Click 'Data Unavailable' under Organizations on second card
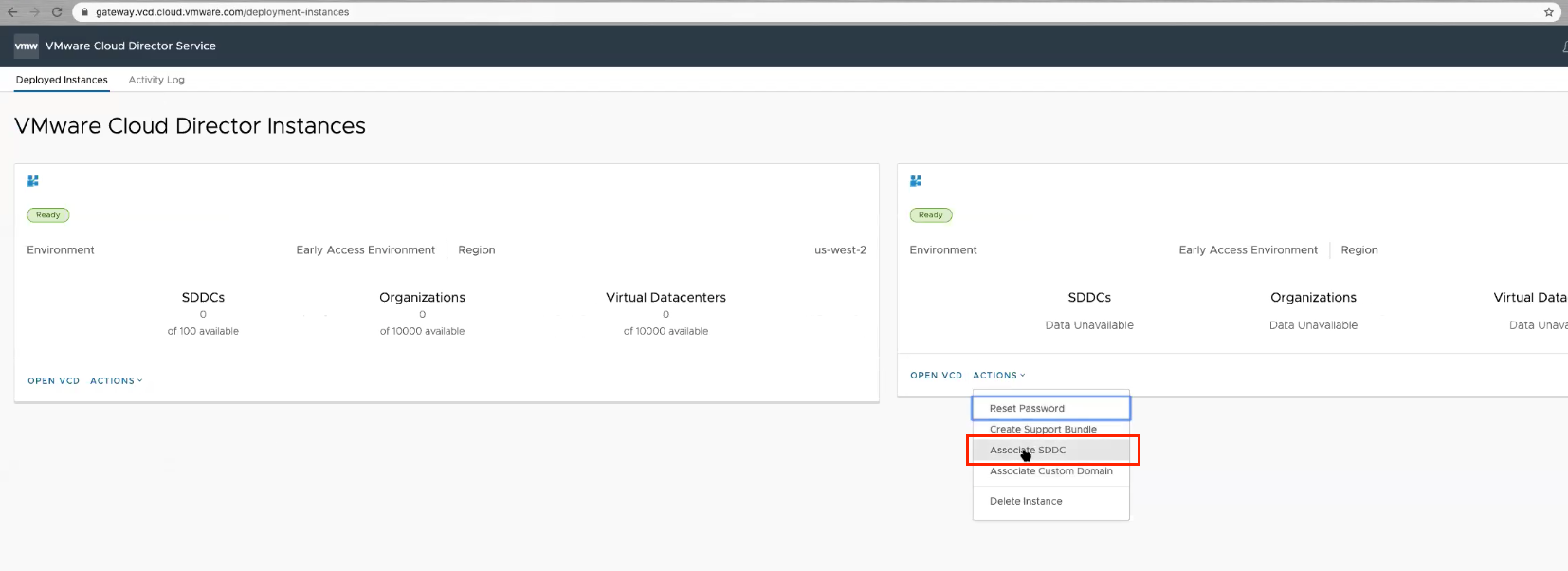Image resolution: width=1568 pixels, height=571 pixels. [x=1313, y=324]
